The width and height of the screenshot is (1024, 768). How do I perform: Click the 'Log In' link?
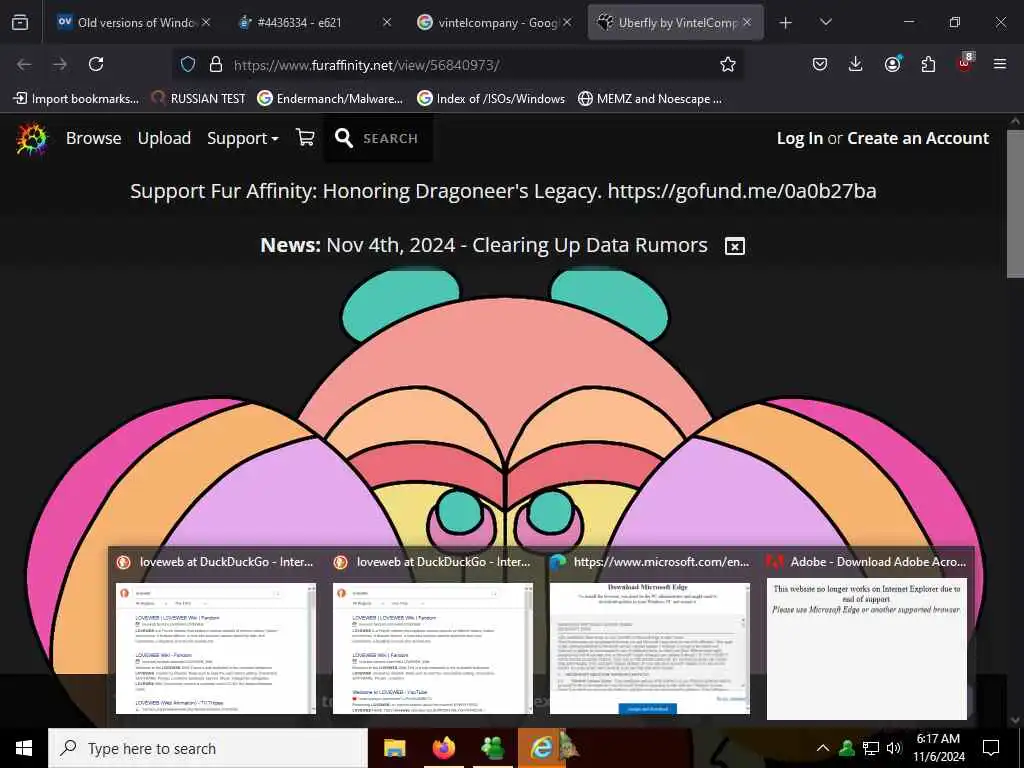click(x=799, y=138)
